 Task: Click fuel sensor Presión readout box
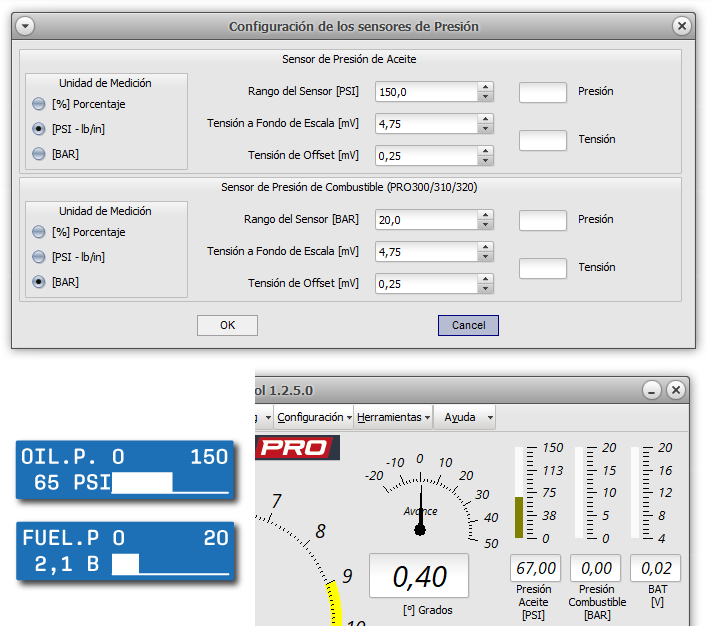(x=543, y=220)
